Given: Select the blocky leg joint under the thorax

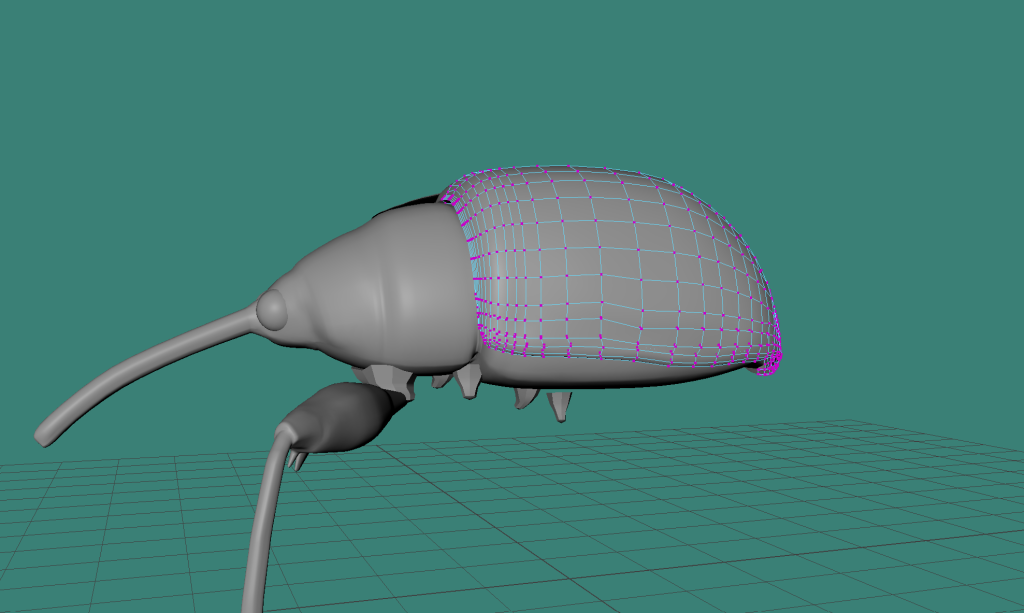Looking at the screenshot, I should [x=385, y=378].
